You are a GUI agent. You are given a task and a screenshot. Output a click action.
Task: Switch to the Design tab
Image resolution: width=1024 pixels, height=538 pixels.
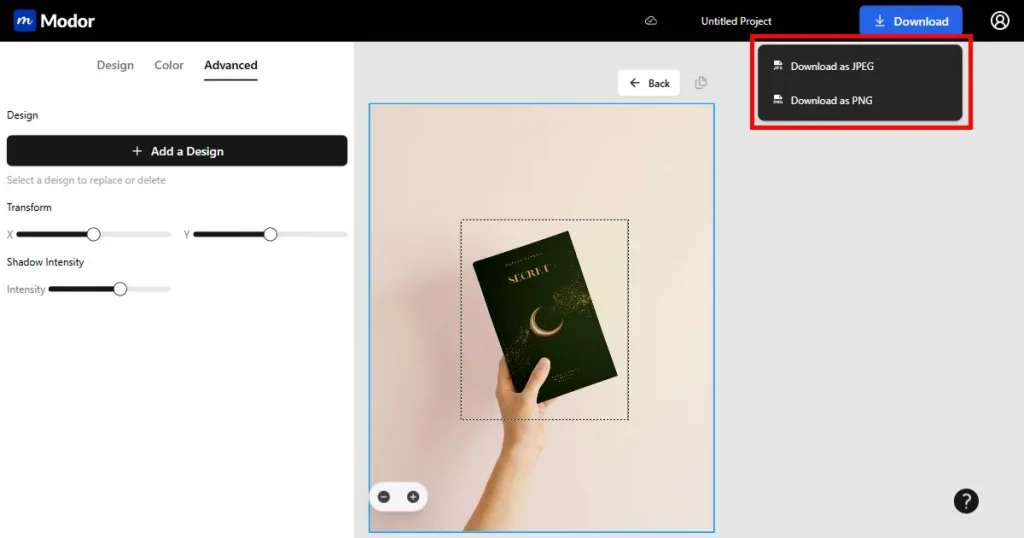(115, 65)
